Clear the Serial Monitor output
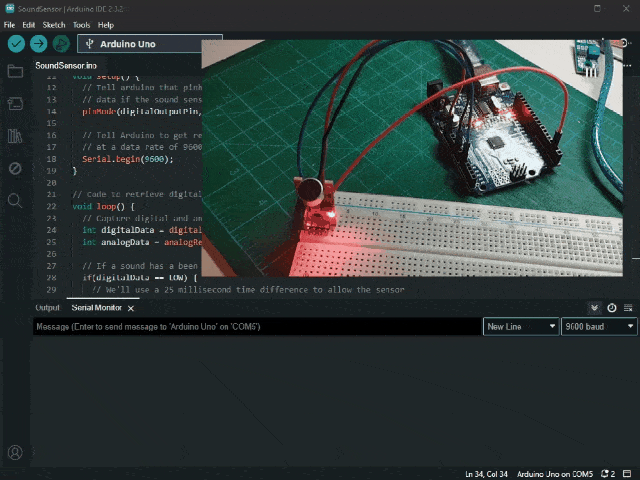Viewport: 640px width, 480px height. pos(628,308)
